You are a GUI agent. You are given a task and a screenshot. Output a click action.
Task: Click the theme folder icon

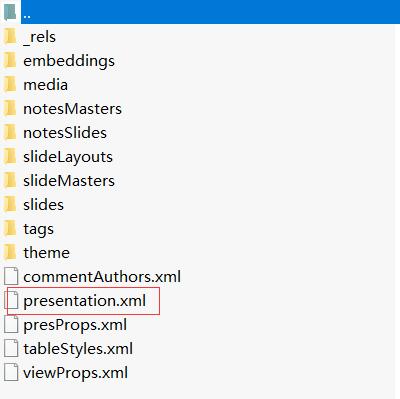tap(10, 252)
